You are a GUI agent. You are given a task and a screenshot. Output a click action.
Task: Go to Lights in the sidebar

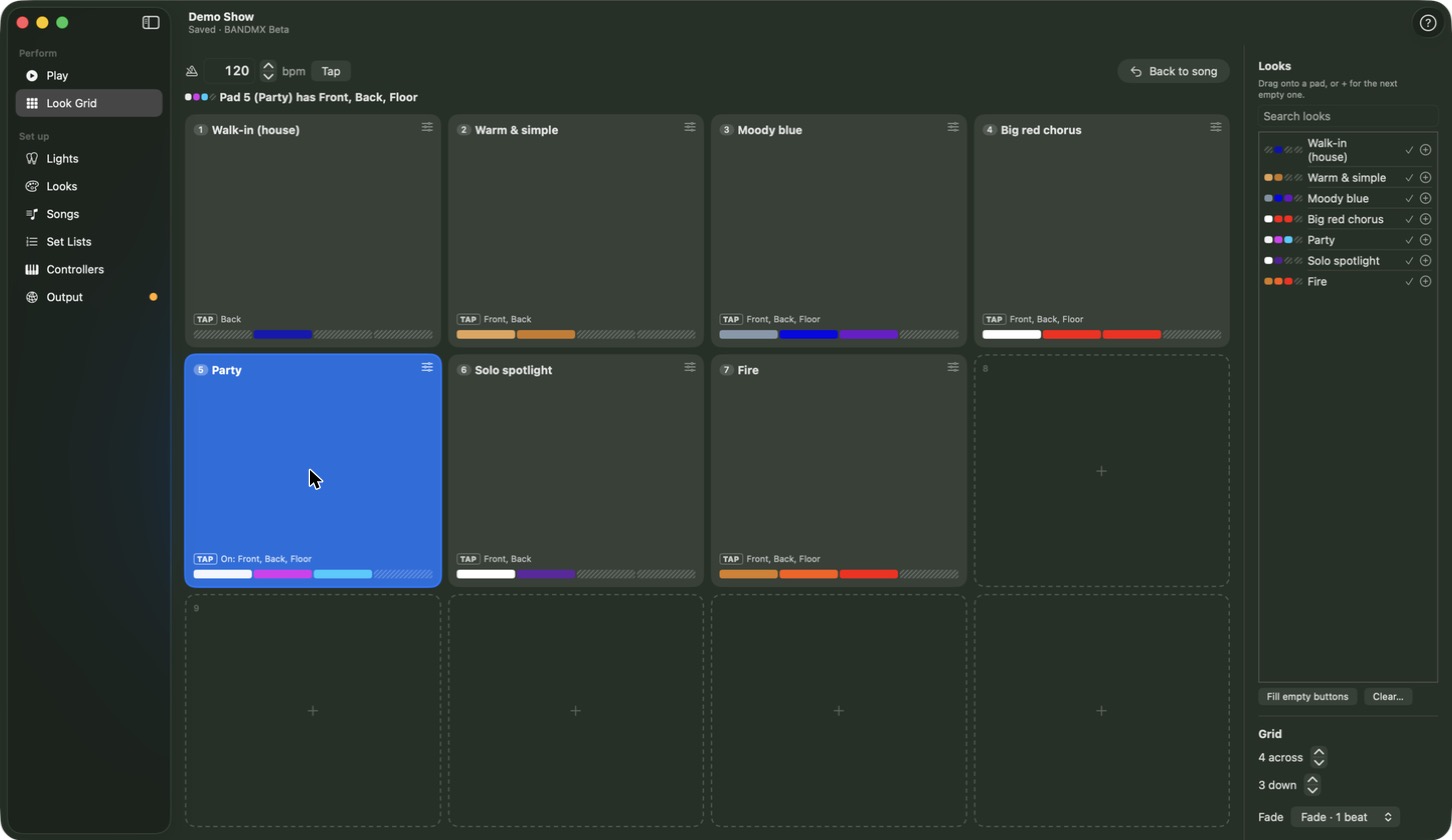pos(89,159)
